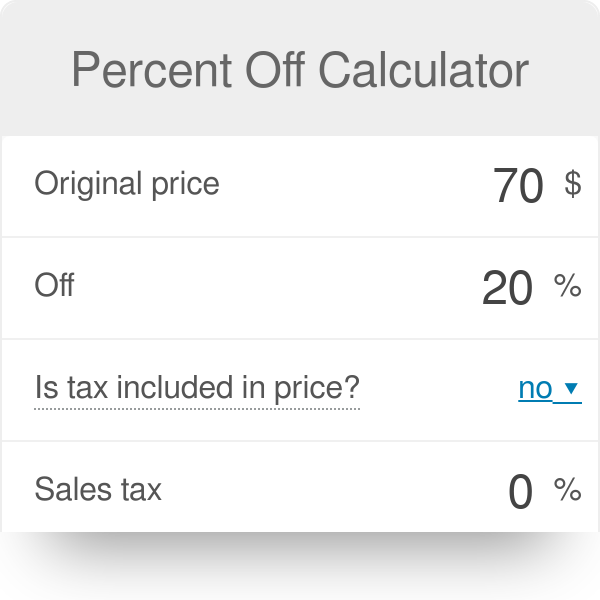Click the "Original price" label

click(127, 184)
